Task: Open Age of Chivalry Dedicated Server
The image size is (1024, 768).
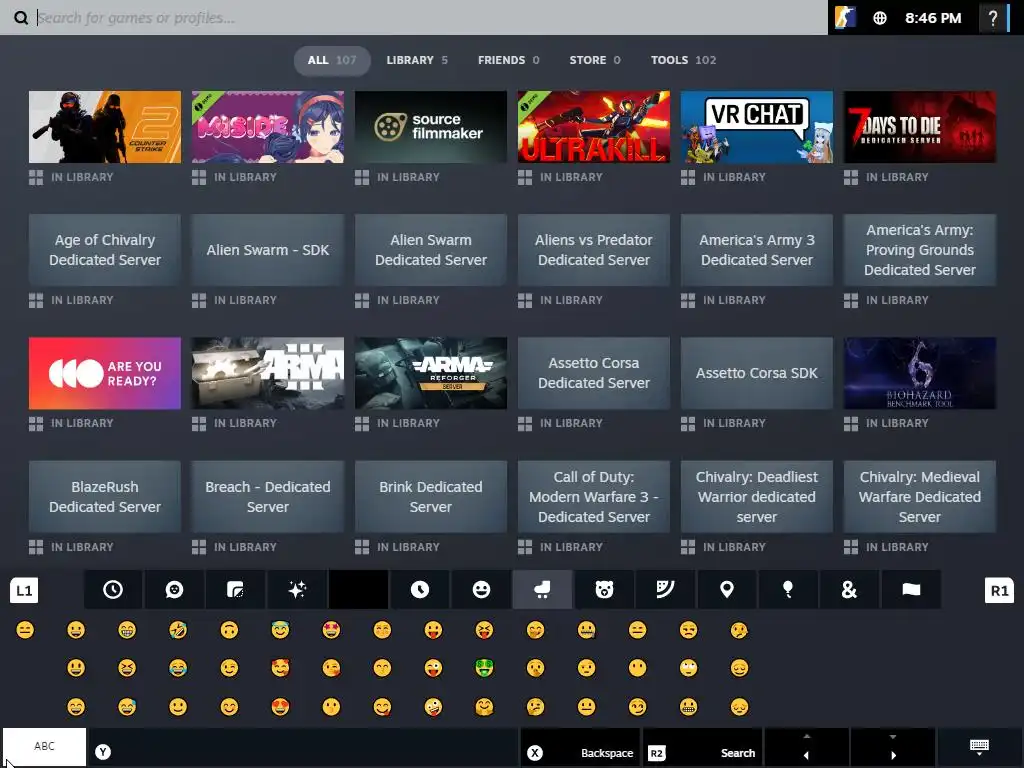Action: coord(104,249)
